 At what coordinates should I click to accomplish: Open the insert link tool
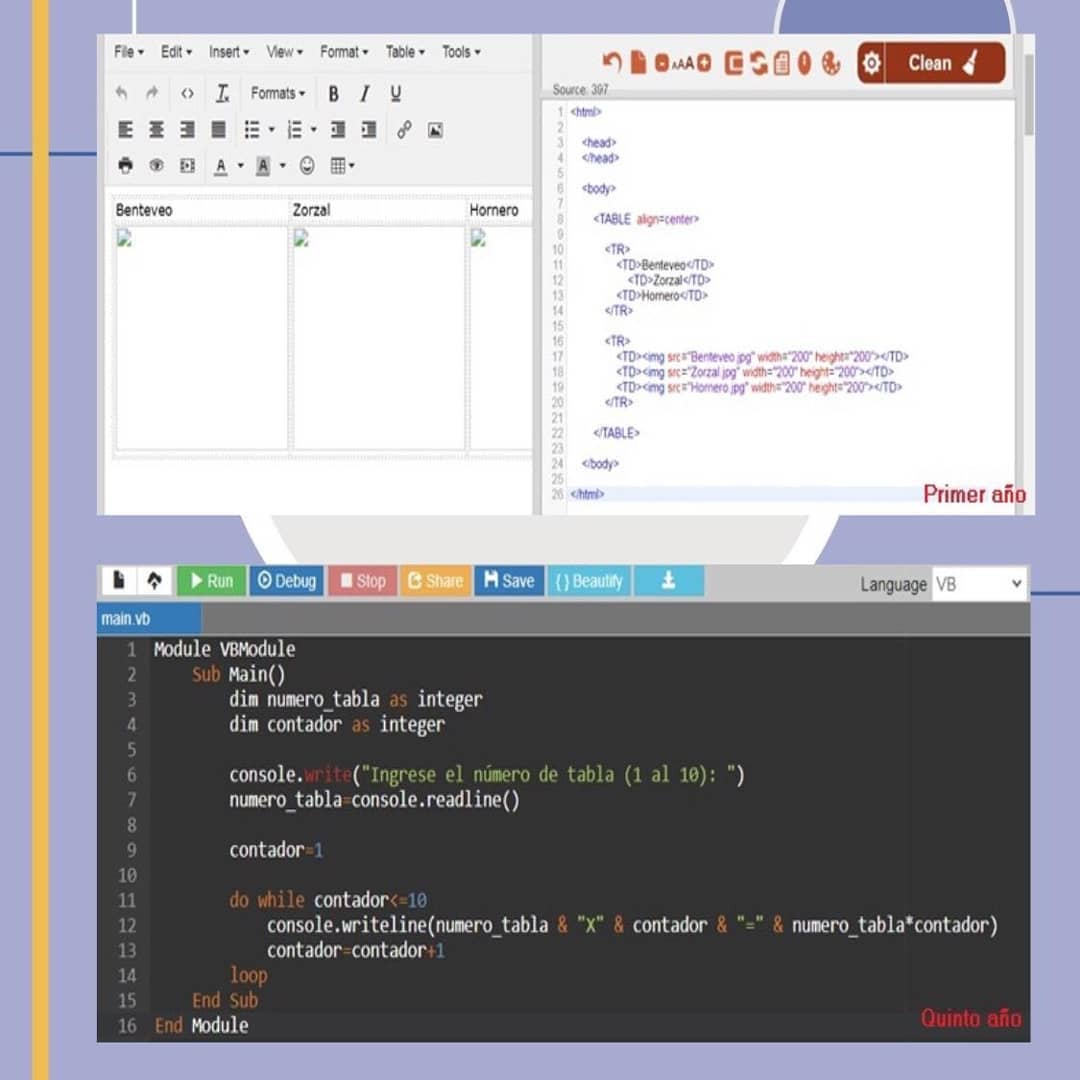pyautogui.click(x=404, y=130)
